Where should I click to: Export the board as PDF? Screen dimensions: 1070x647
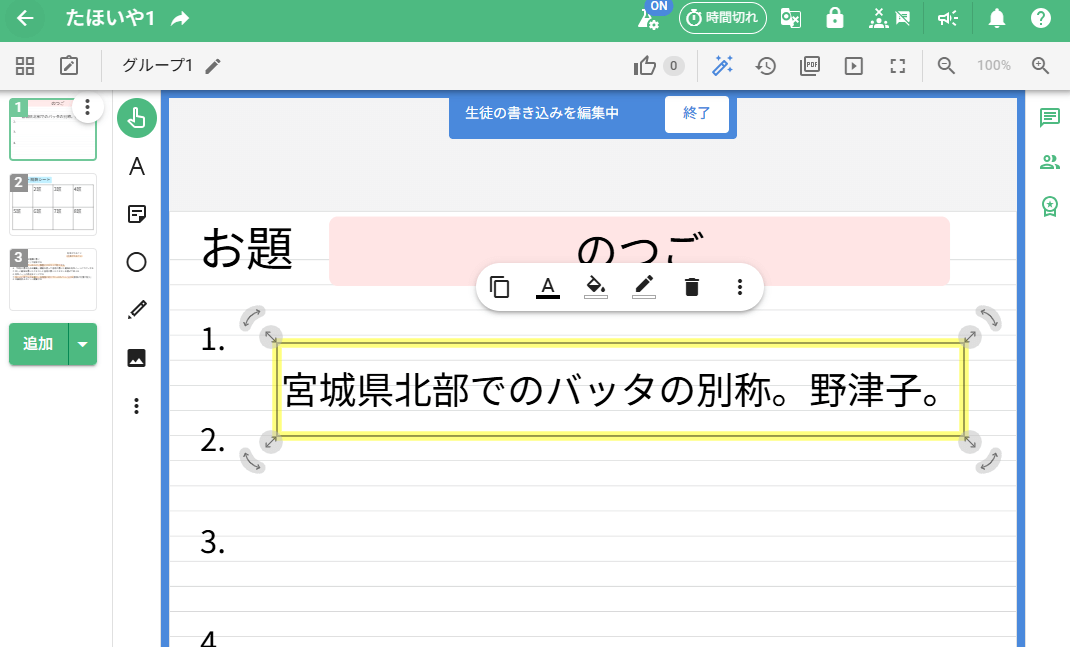(x=810, y=66)
